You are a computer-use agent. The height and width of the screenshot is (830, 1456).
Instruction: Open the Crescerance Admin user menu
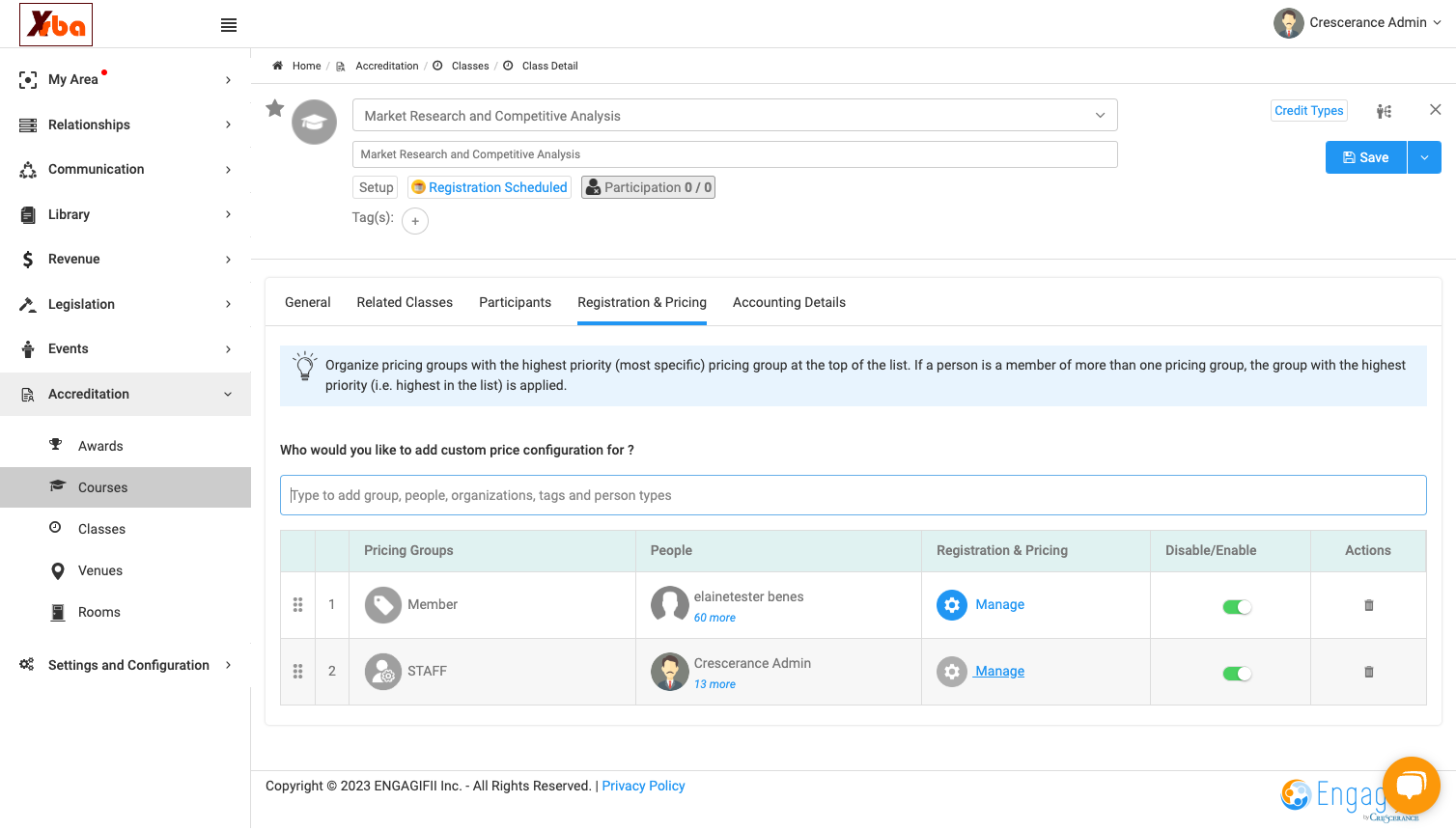pyautogui.click(x=1358, y=23)
